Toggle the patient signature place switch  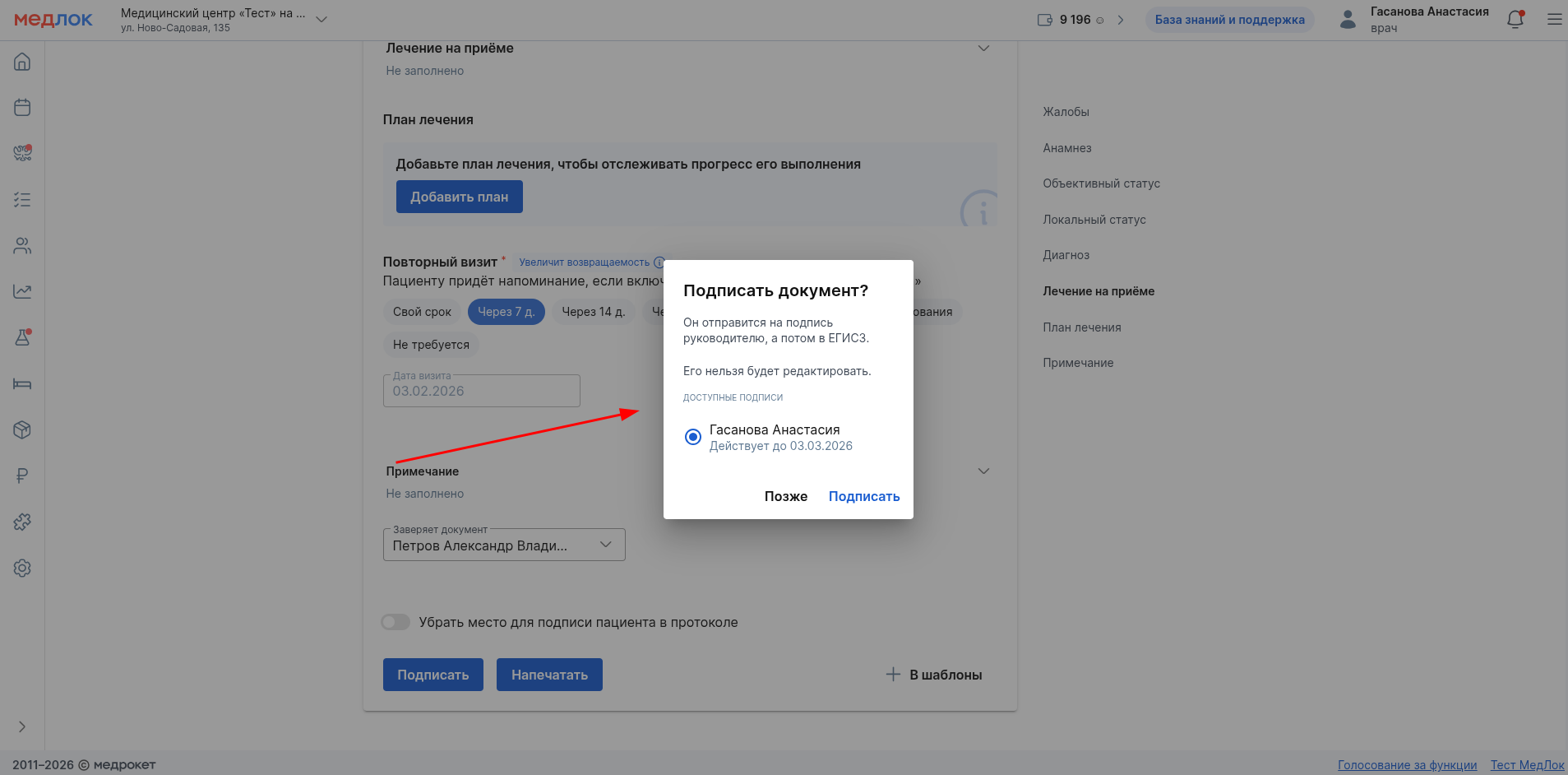[x=395, y=622]
